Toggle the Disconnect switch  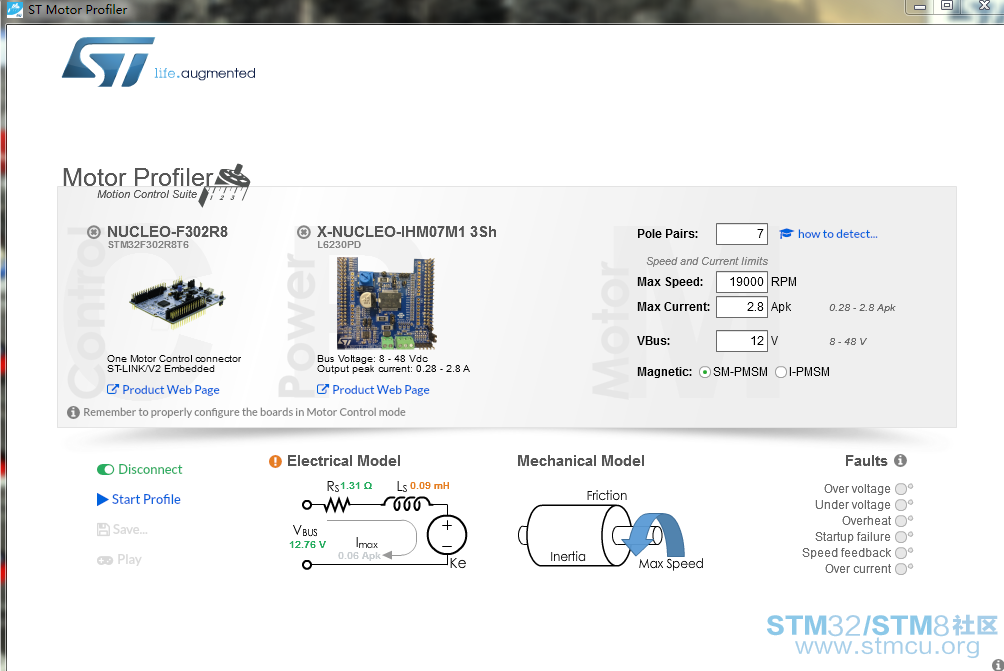(x=105, y=469)
